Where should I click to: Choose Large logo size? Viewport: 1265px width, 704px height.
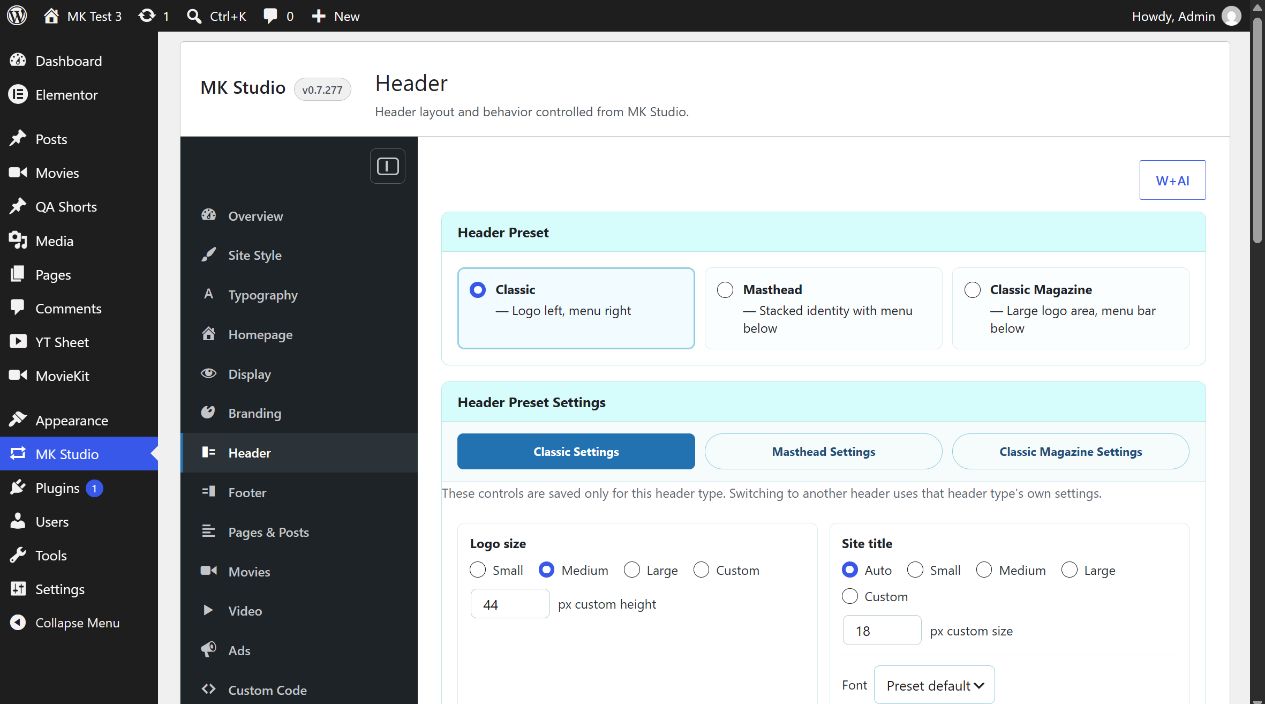(x=632, y=570)
